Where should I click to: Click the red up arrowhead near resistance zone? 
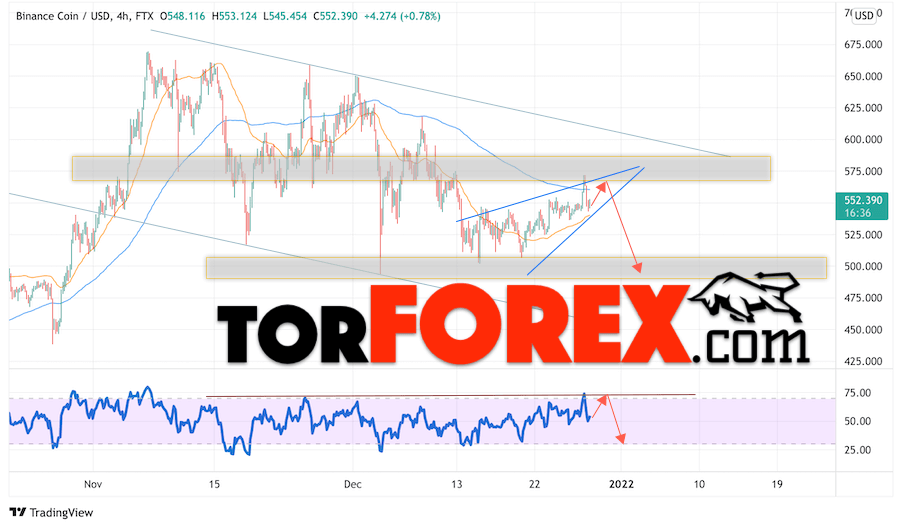pyautogui.click(x=602, y=185)
